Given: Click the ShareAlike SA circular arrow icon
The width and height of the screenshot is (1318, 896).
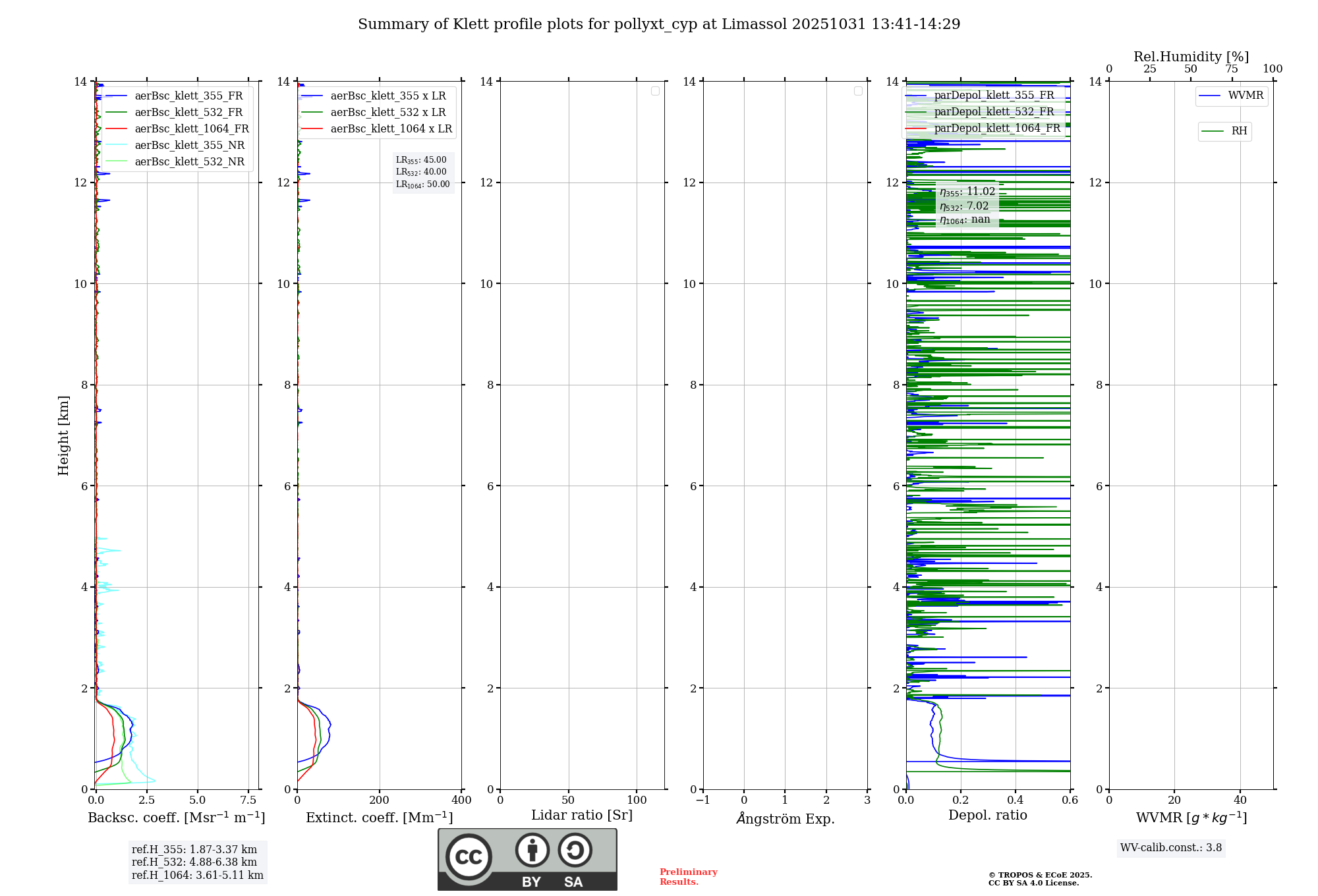Looking at the screenshot, I should [575, 850].
